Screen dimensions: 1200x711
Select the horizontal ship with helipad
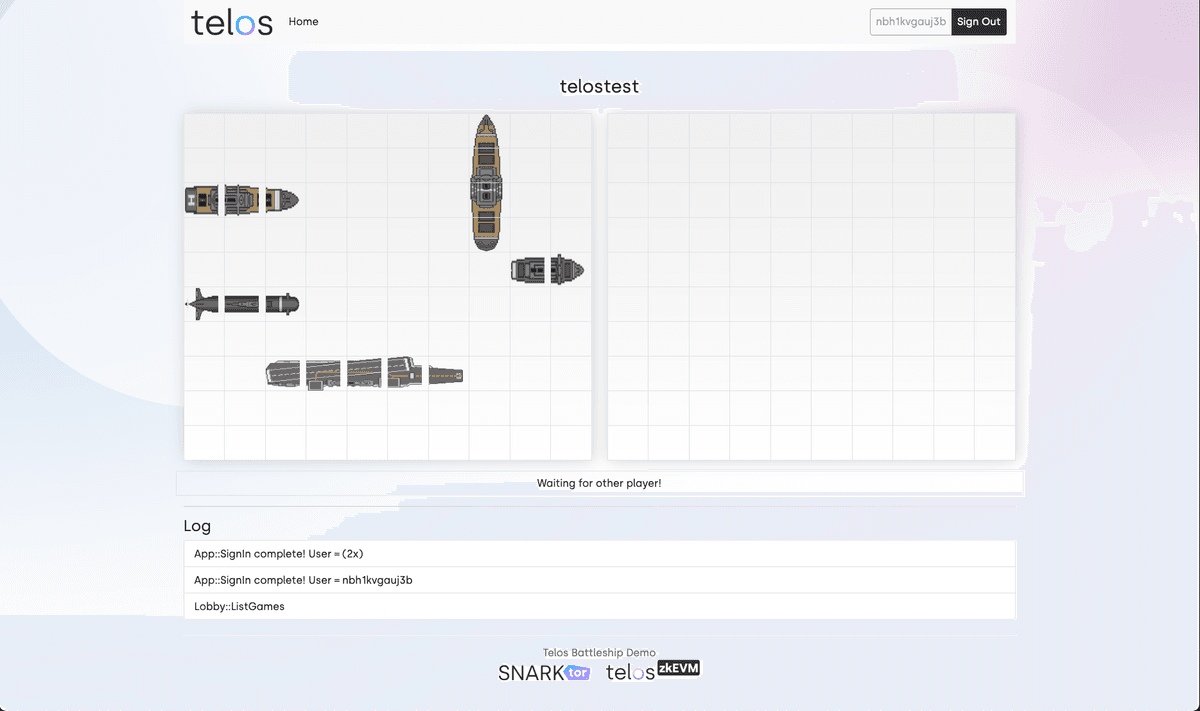click(243, 201)
